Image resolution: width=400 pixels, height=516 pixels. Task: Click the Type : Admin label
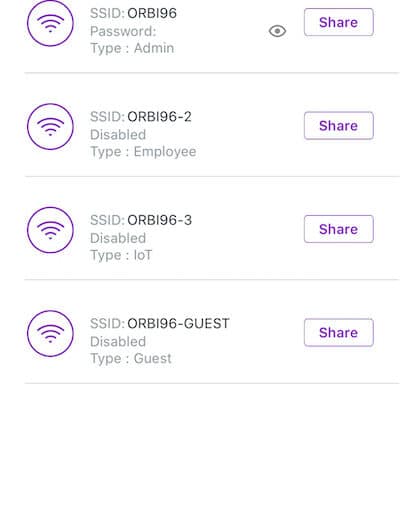(132, 48)
